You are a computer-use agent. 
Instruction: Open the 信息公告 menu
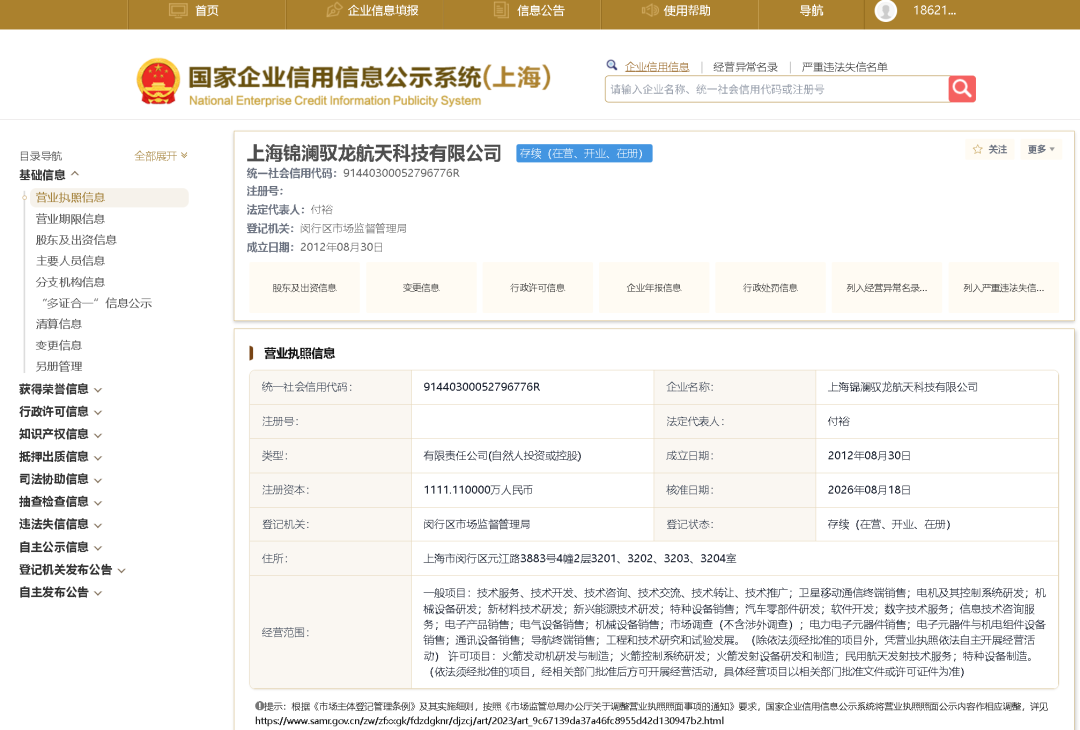coord(541,10)
